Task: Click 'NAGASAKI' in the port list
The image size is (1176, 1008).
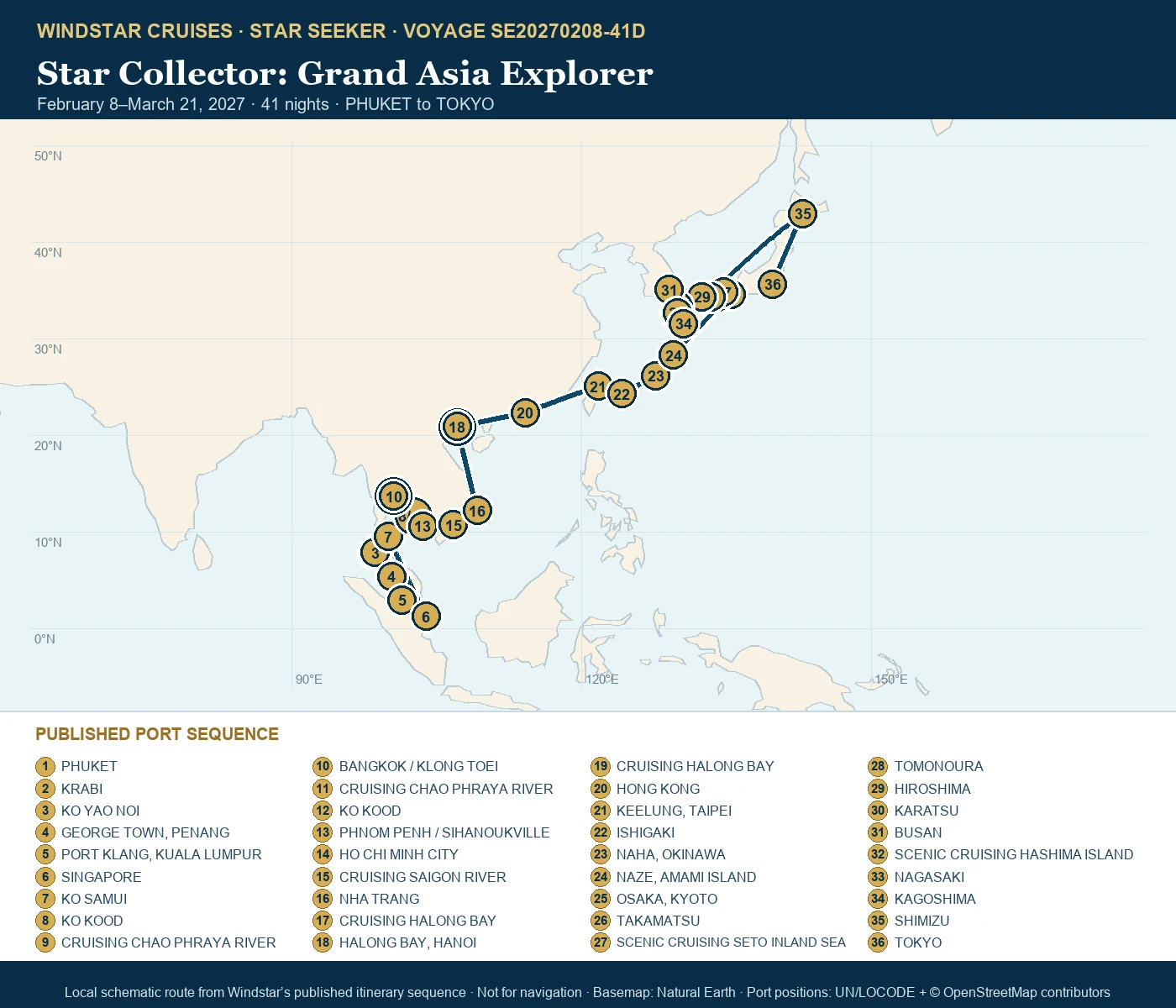Action: tap(929, 877)
